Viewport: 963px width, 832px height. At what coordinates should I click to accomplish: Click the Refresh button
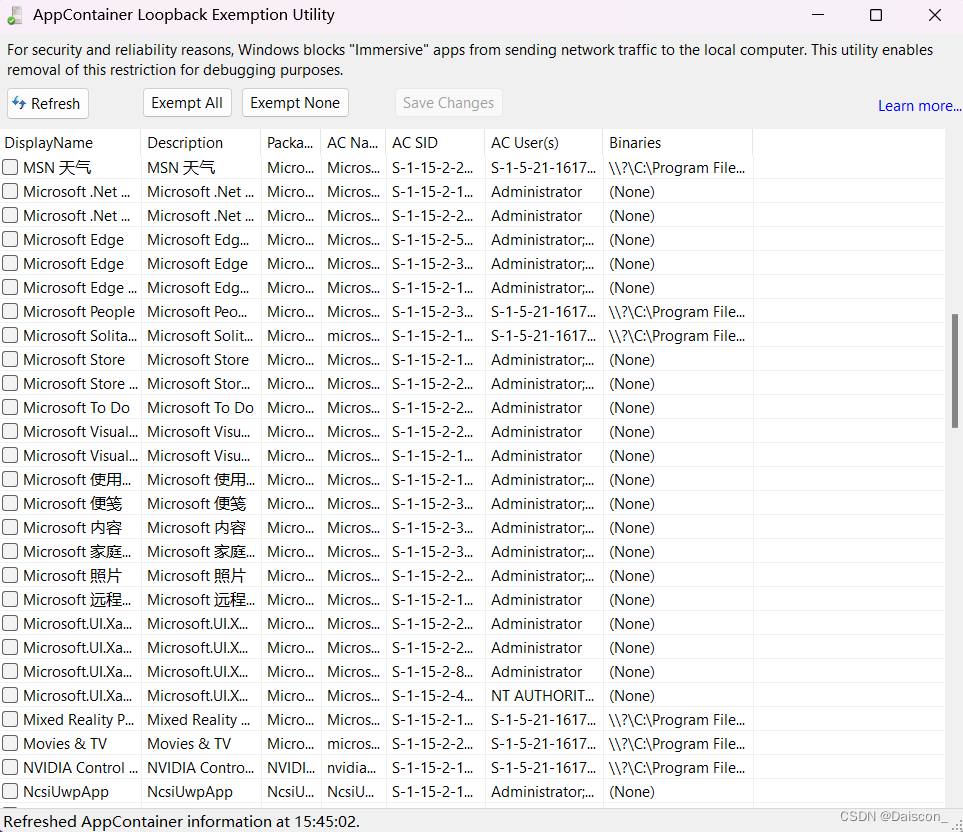(x=48, y=103)
